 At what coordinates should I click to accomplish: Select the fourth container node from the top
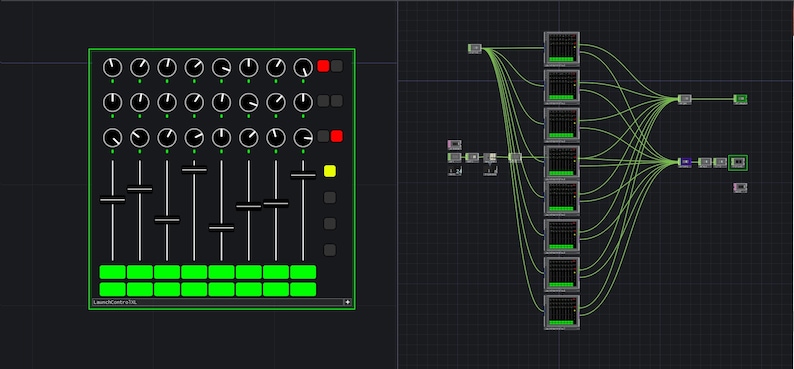click(562, 162)
